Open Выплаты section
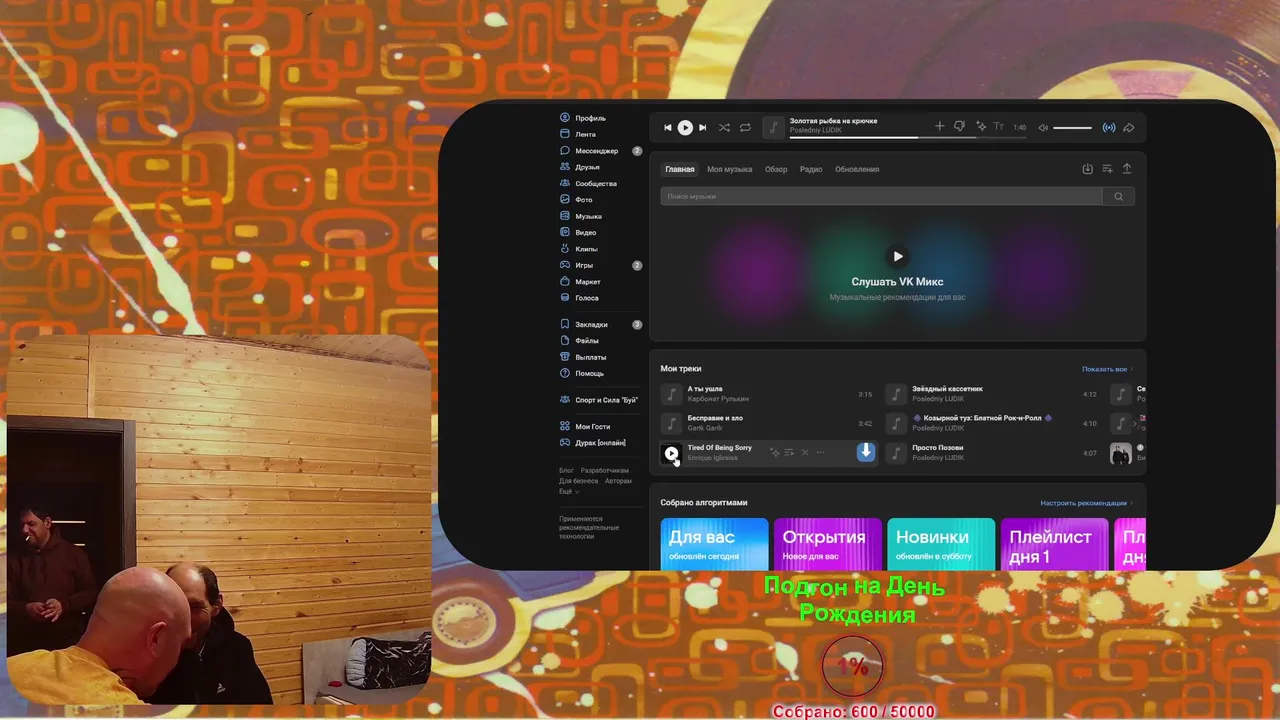Image resolution: width=1280 pixels, height=720 pixels. pos(591,357)
